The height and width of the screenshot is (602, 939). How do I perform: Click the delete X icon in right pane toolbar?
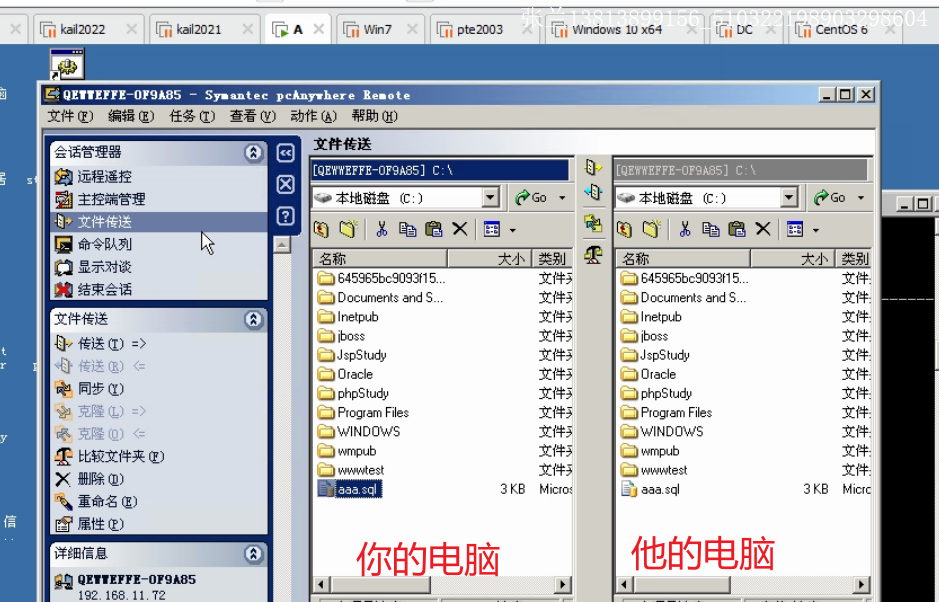click(762, 229)
